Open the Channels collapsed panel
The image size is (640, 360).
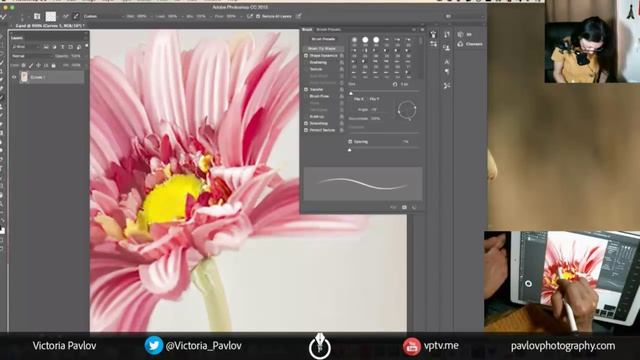pyautogui.click(x=470, y=44)
